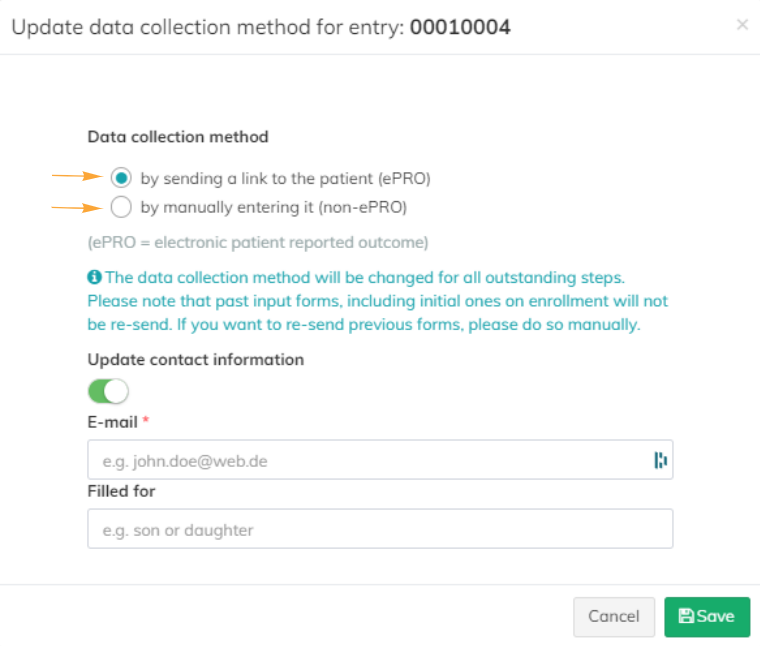Click the info icon before the notice
The height and width of the screenshot is (646, 760).
tap(94, 277)
